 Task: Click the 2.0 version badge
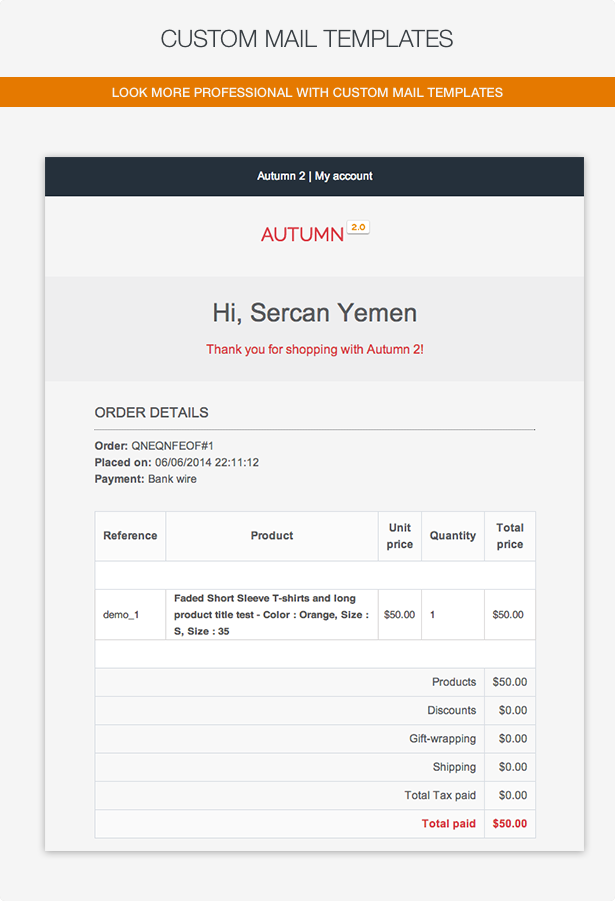358,228
